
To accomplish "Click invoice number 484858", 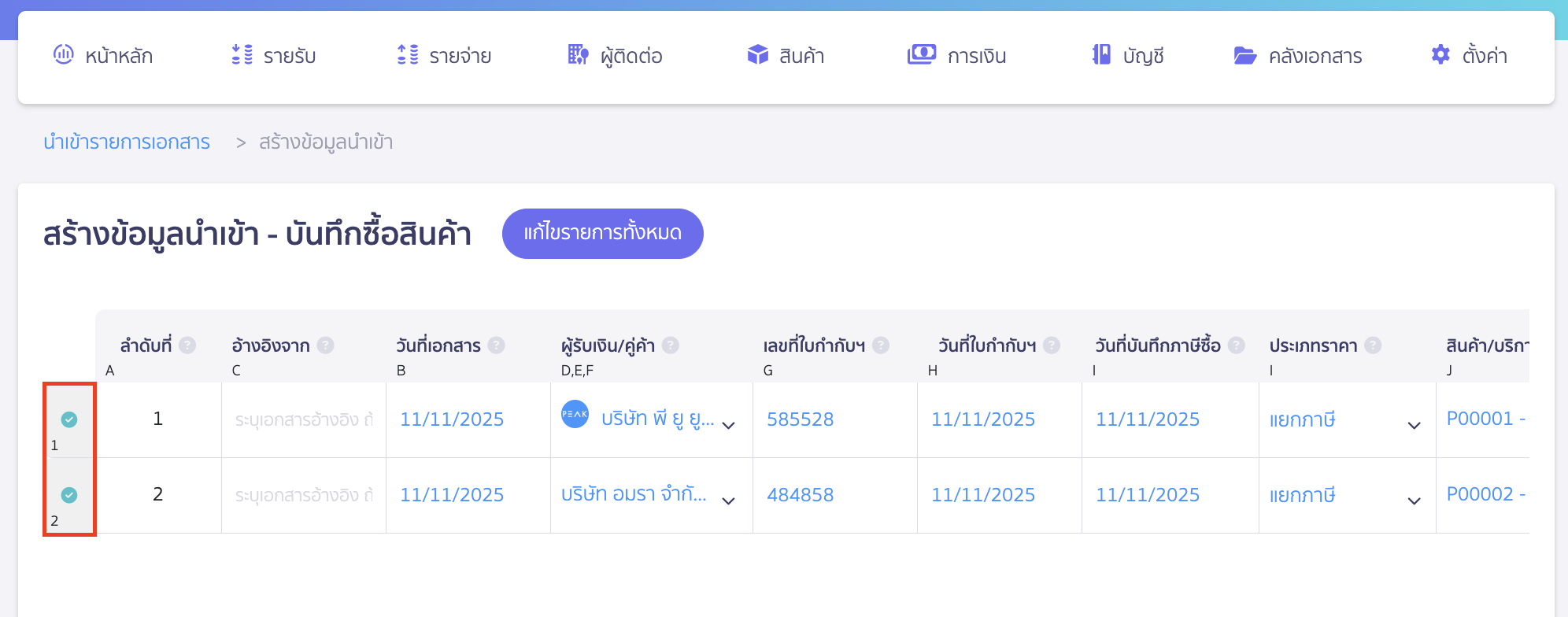I will 801,495.
